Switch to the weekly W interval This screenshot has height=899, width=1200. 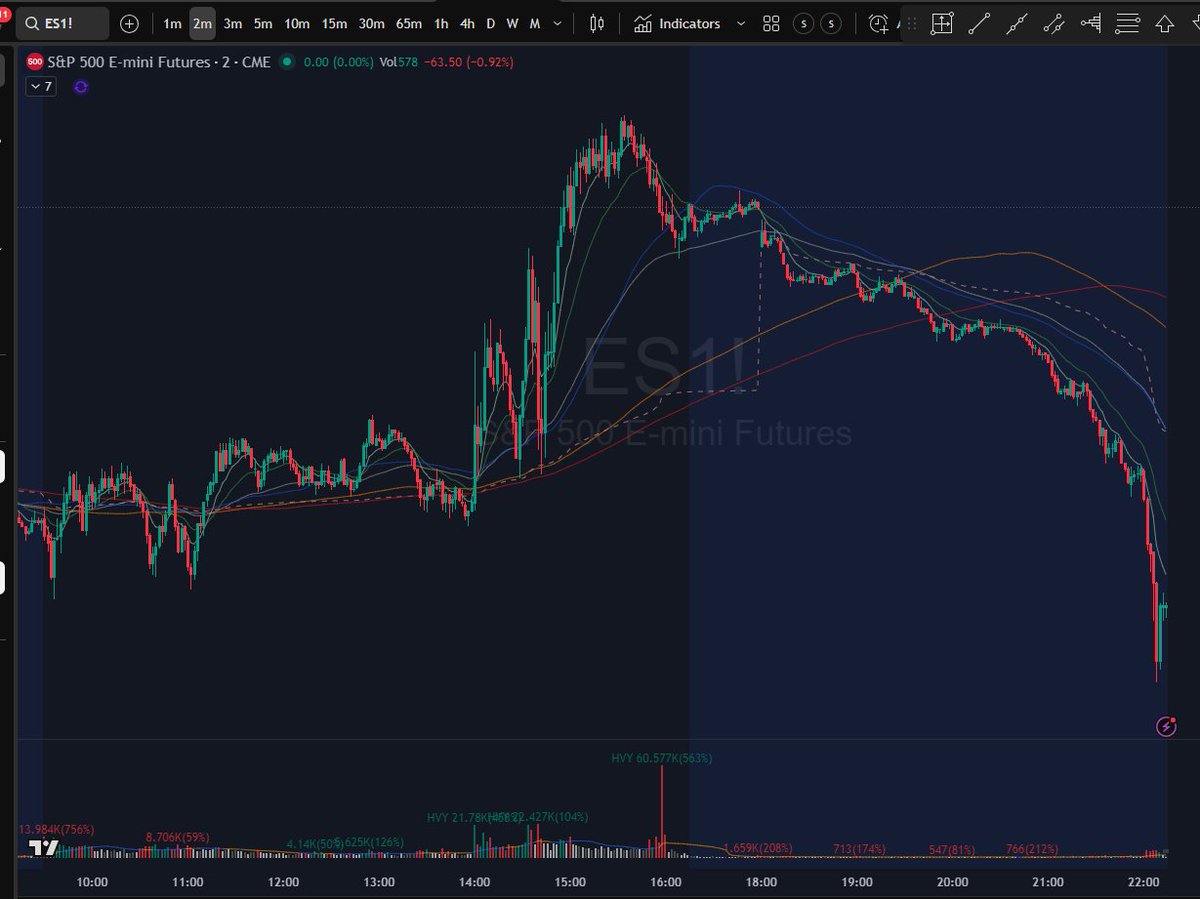coord(512,23)
